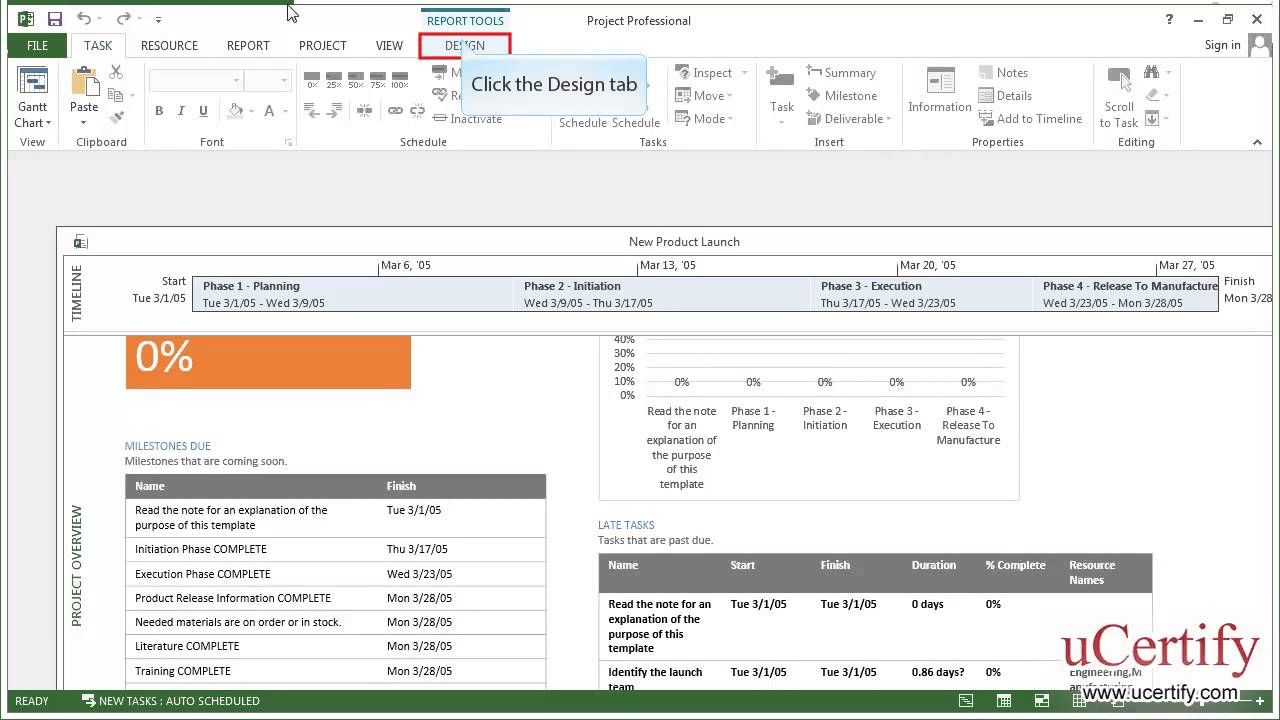Mark task 50% complete
The image size is (1280, 720).
[356, 79]
